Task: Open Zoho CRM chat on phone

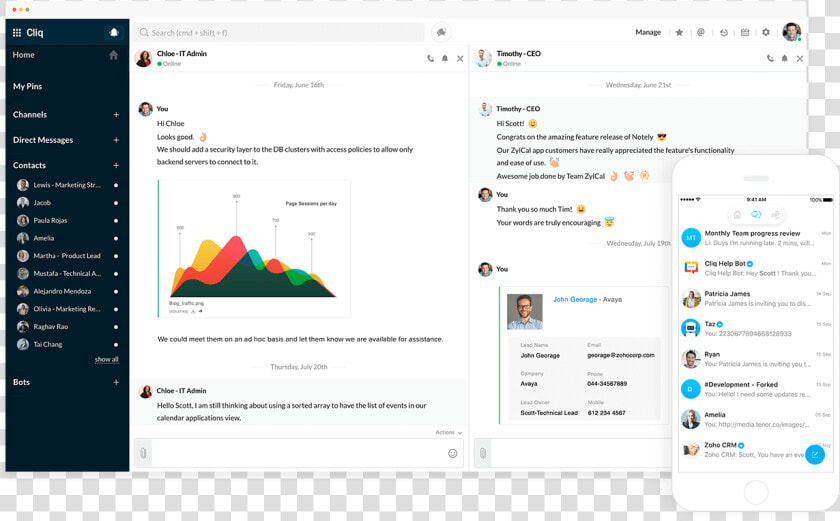Action: 755,449
